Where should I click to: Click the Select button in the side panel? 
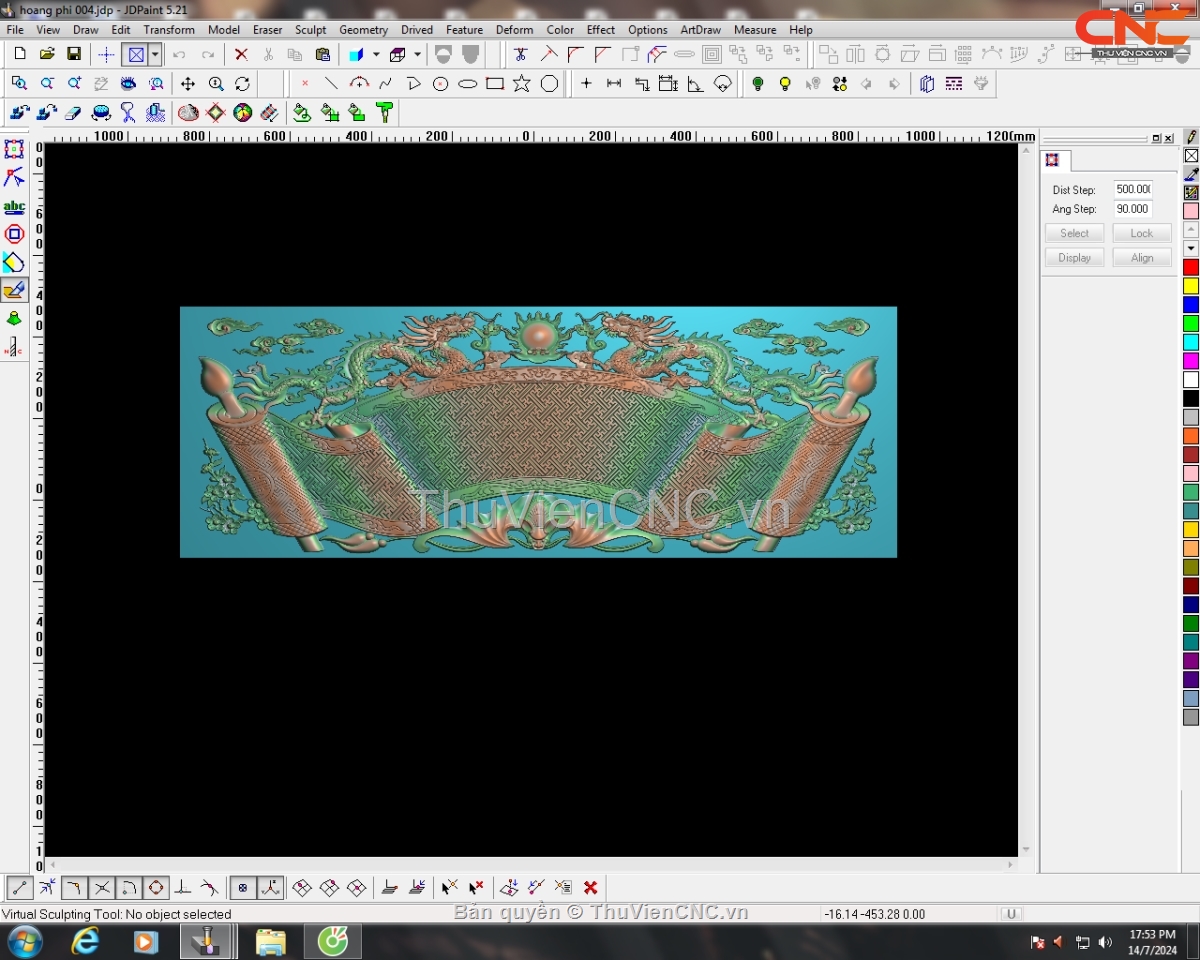coord(1075,233)
